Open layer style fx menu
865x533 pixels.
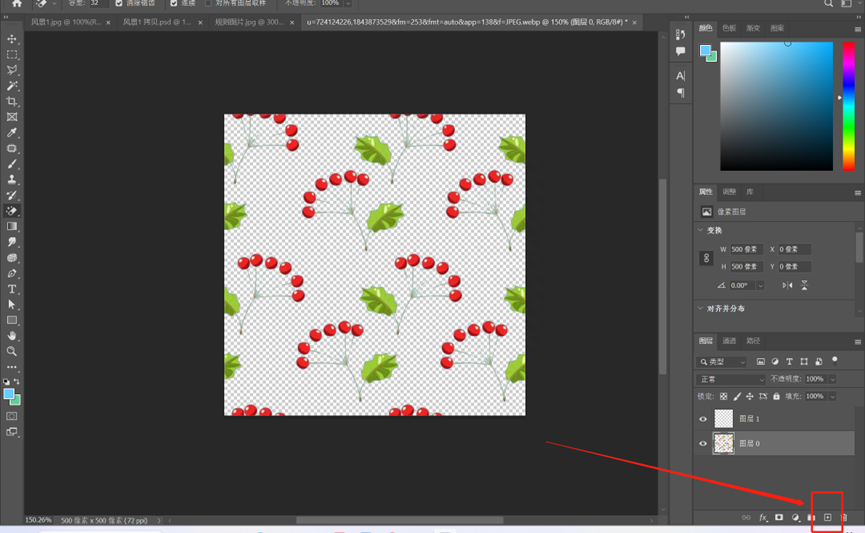pos(763,517)
